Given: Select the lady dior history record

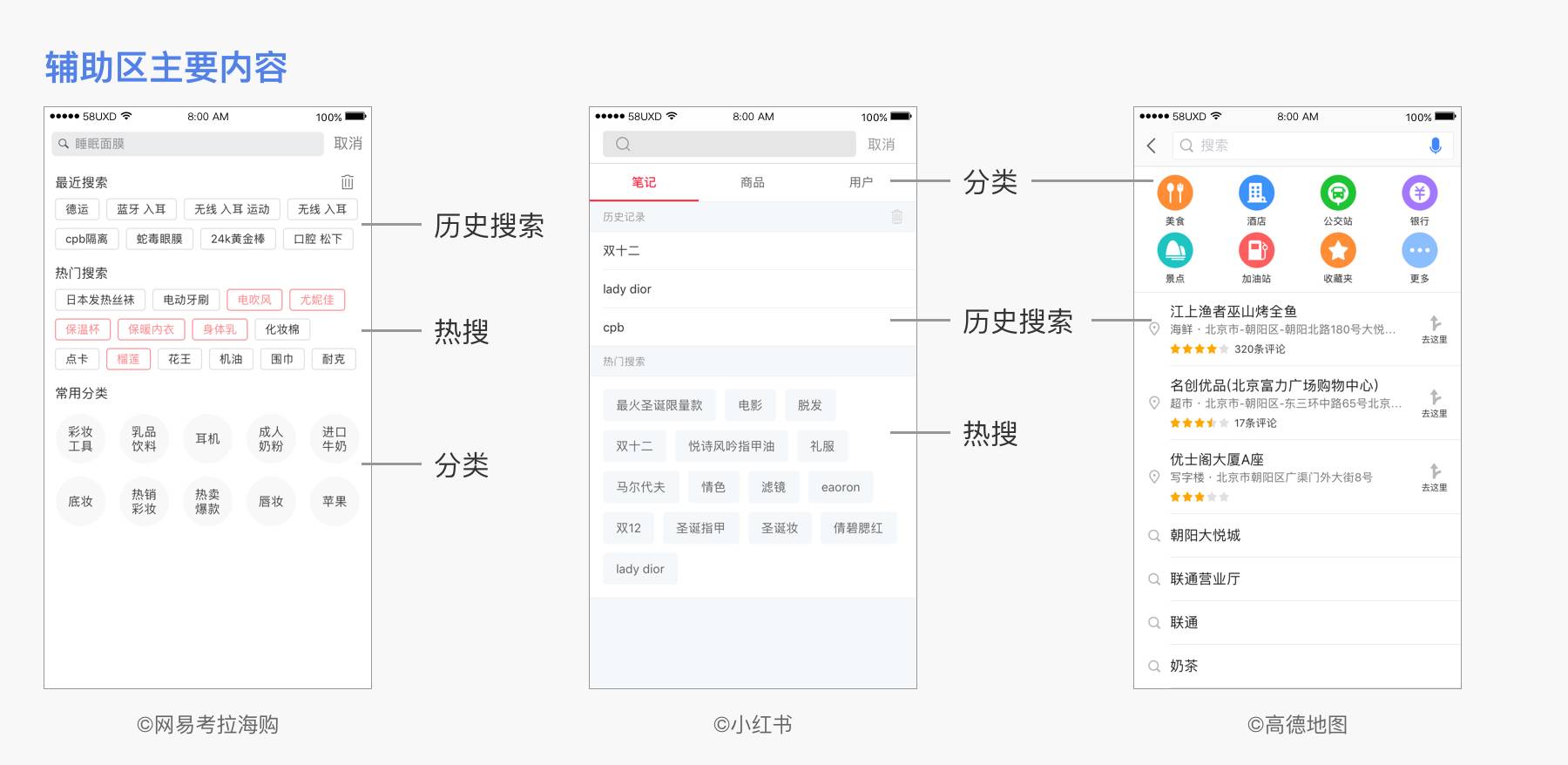Looking at the screenshot, I should tap(627, 289).
